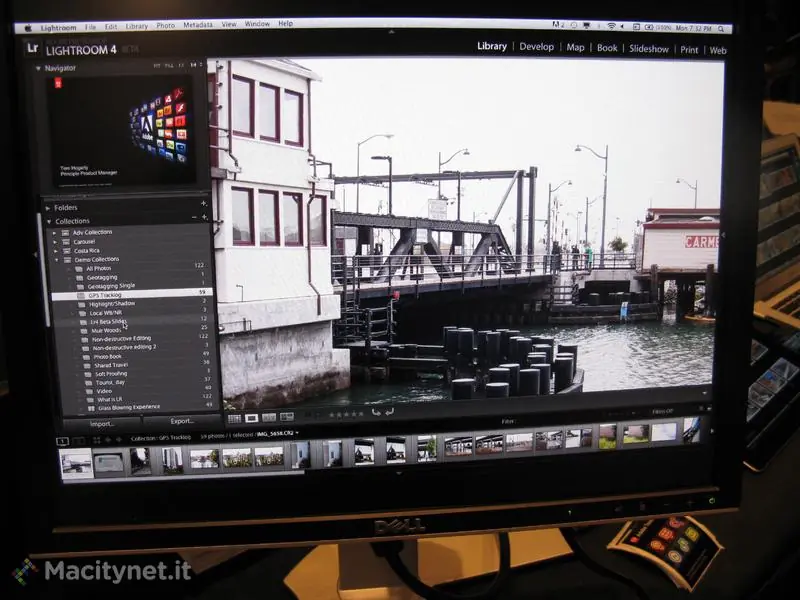Open filmstrip source dropdown after IMG filename
800x600 pixels.
click(x=297, y=434)
